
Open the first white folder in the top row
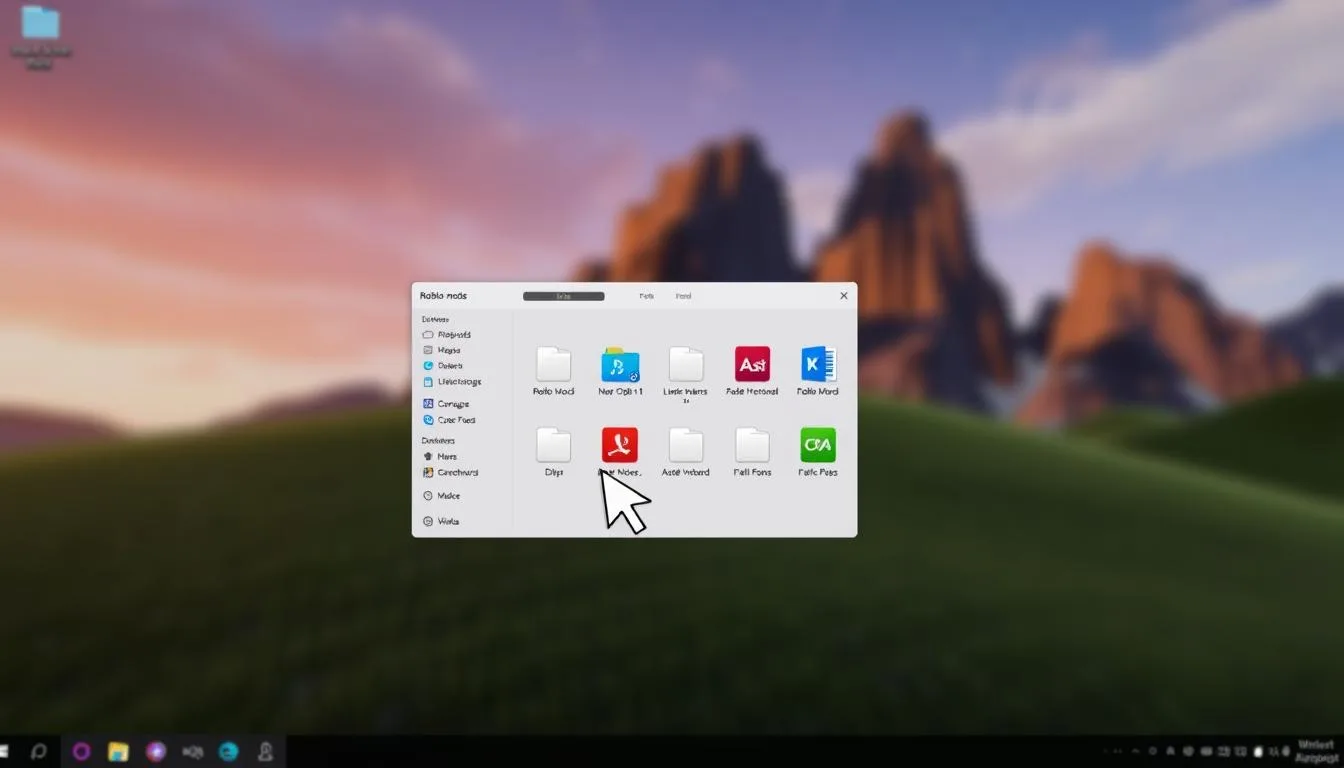pyautogui.click(x=553, y=365)
